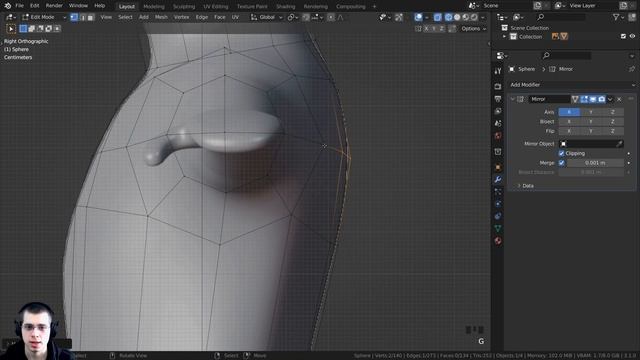This screenshot has width=640, height=360.
Task: Open the Edit Mode dropdown
Action: click(44, 17)
